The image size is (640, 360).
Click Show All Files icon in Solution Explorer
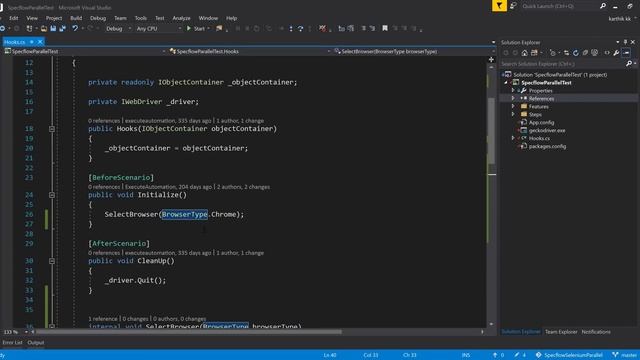595,53
